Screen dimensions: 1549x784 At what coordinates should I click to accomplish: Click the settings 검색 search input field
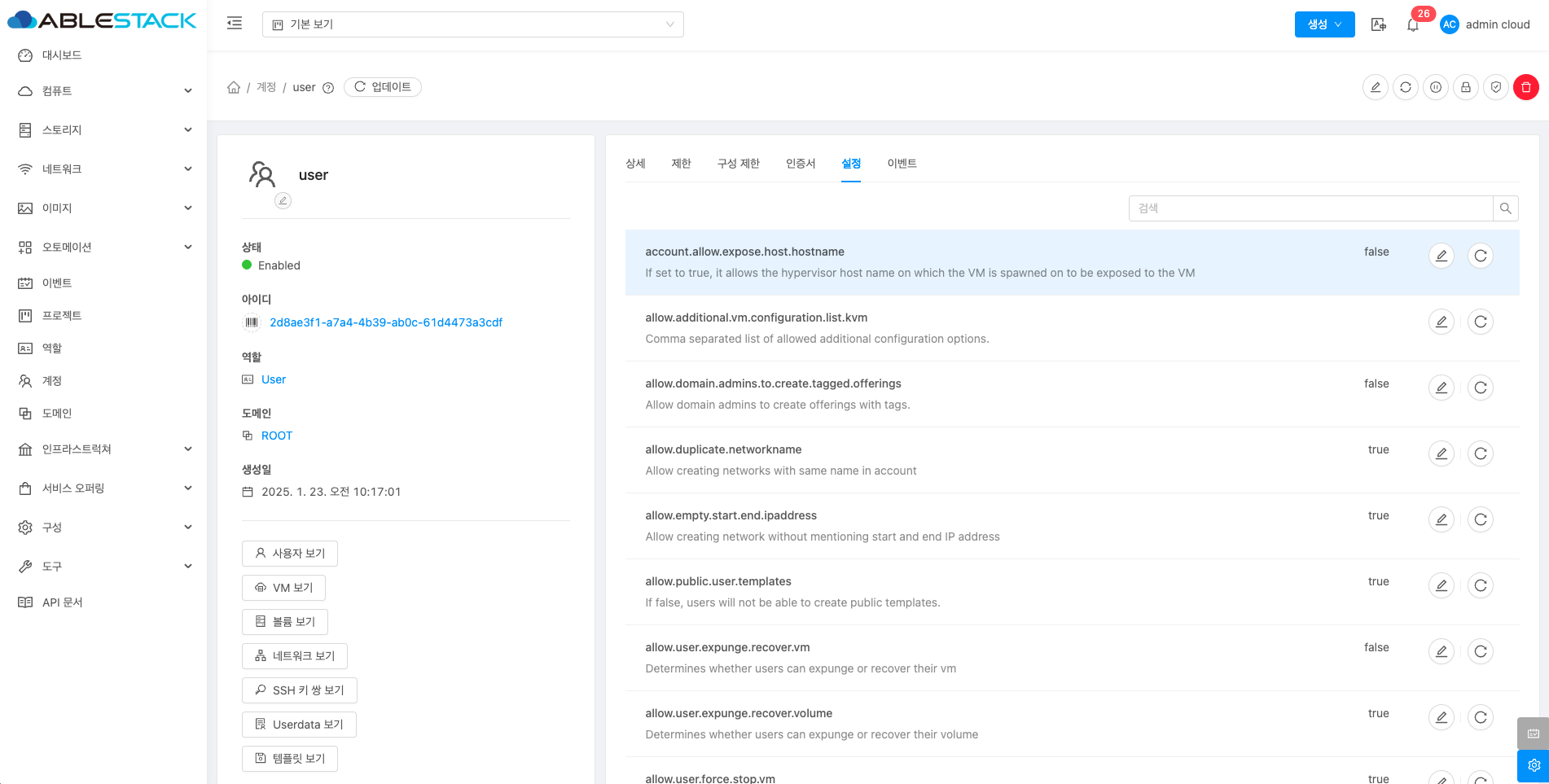click(x=1310, y=208)
